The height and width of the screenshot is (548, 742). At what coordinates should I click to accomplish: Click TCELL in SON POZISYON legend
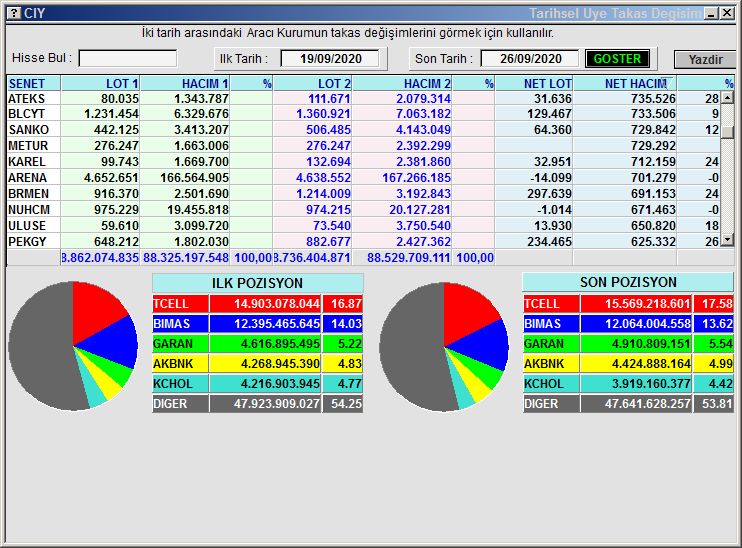(x=551, y=304)
